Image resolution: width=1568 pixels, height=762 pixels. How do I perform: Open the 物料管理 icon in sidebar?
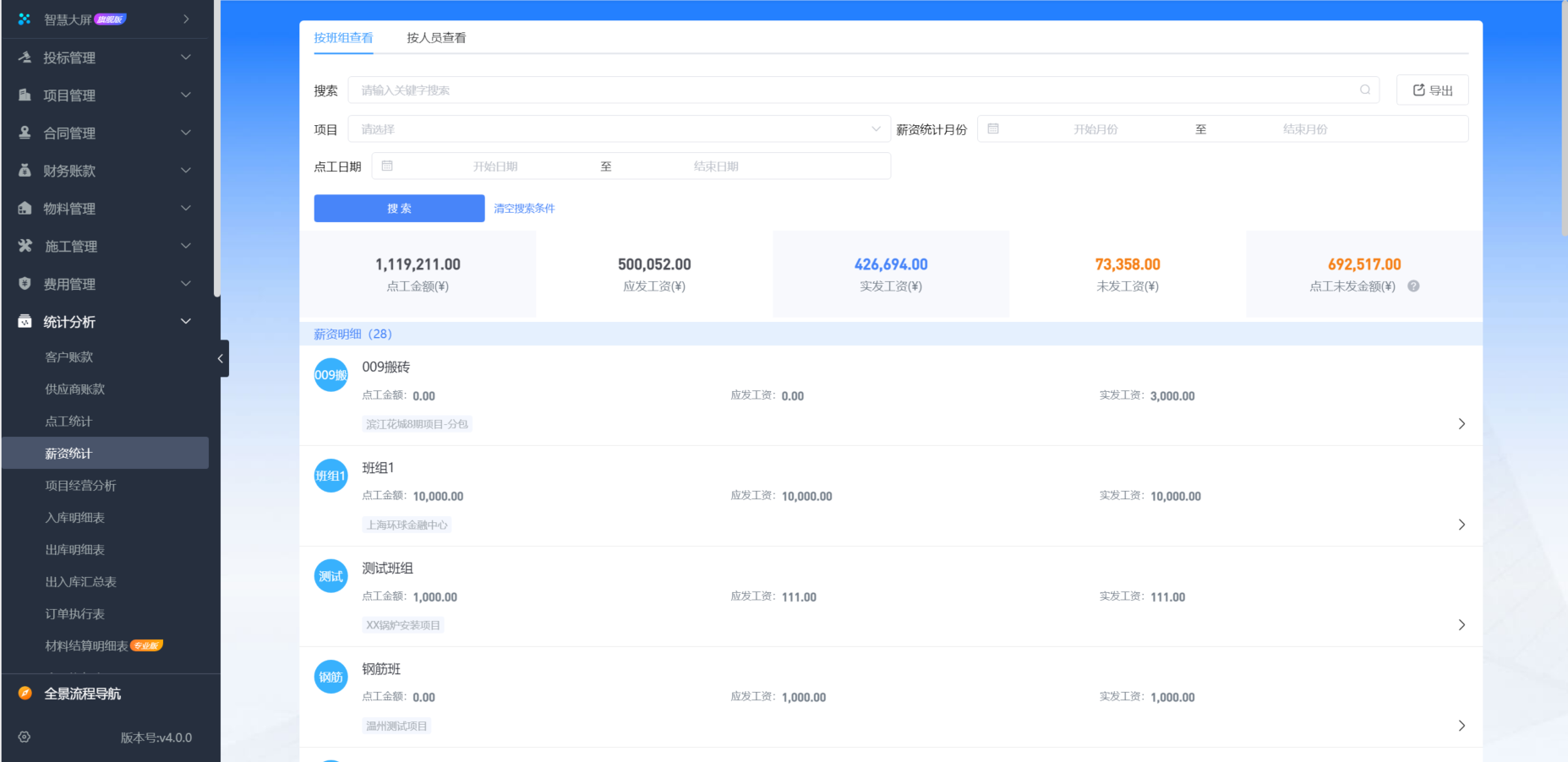[24, 208]
